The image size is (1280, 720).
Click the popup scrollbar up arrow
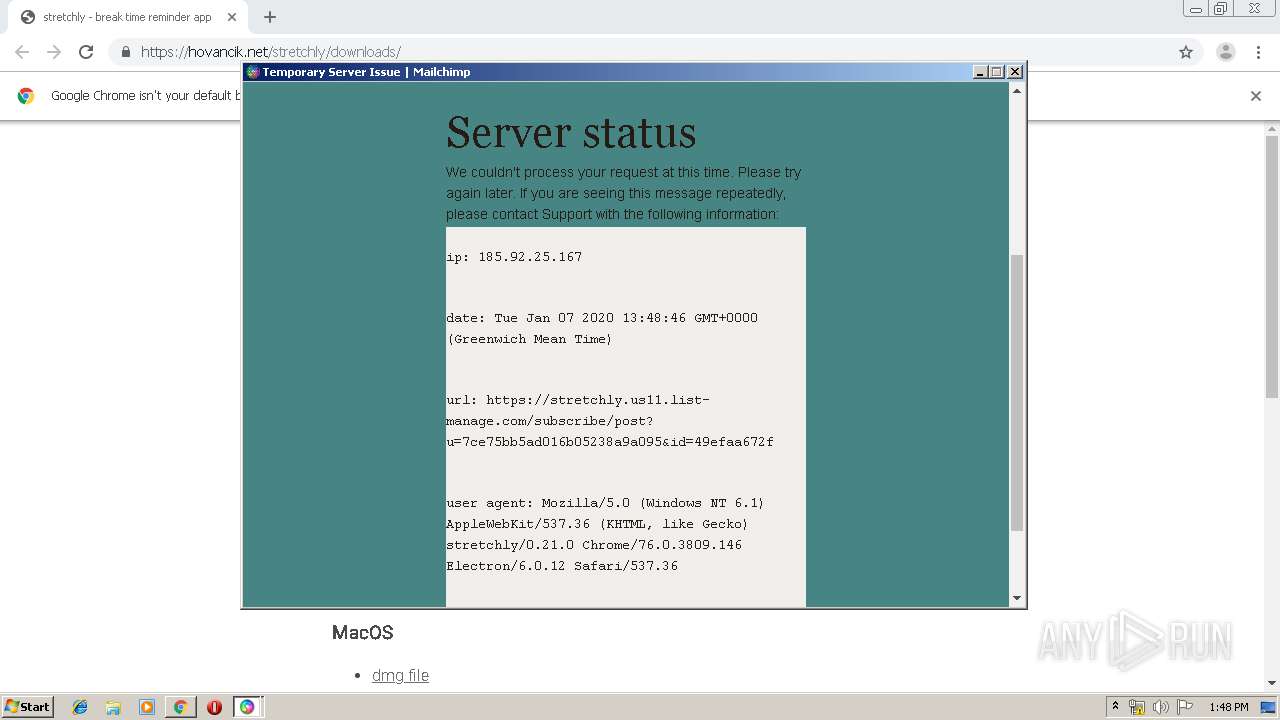pyautogui.click(x=1017, y=91)
